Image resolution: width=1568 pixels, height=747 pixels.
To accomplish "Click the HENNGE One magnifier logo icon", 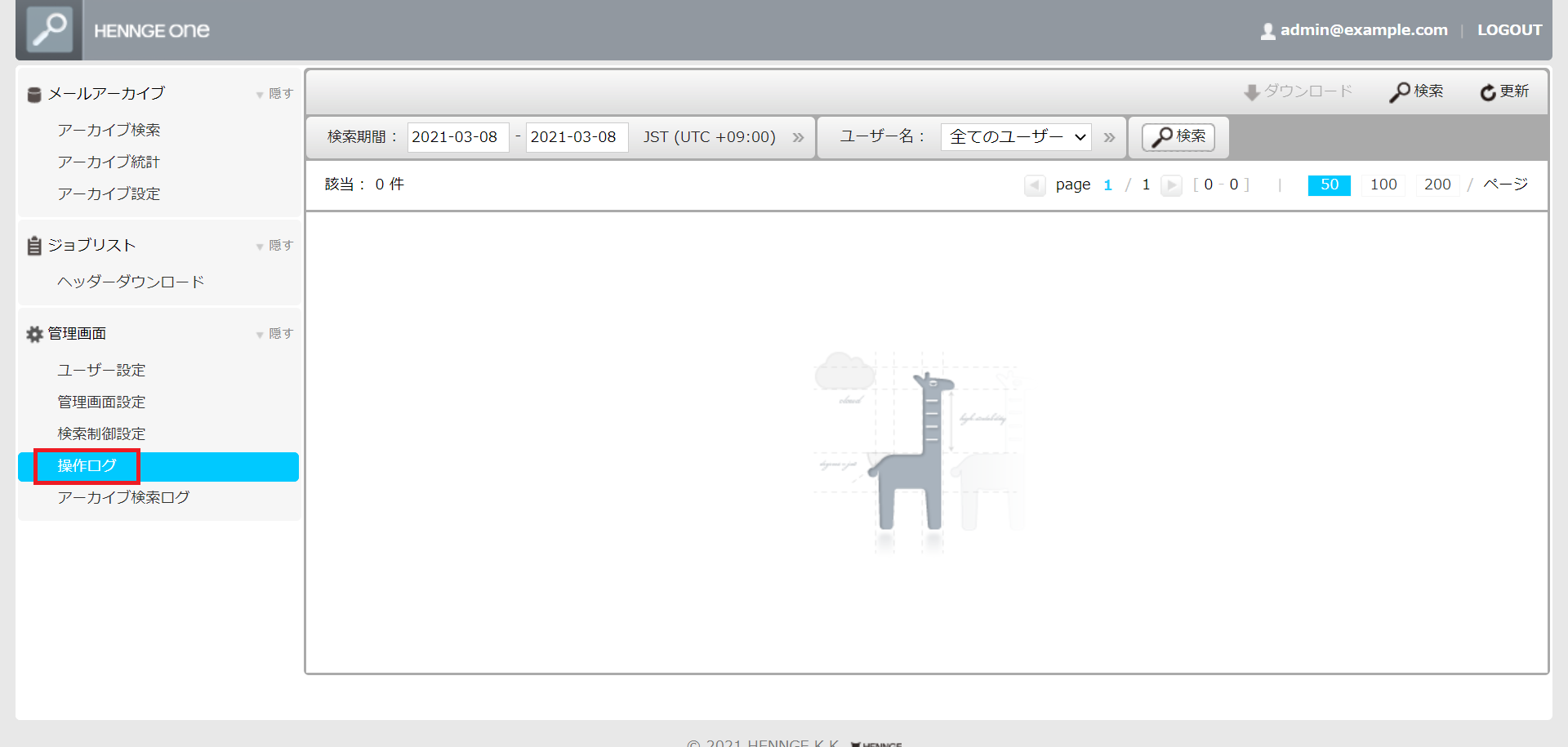I will tap(49, 29).
